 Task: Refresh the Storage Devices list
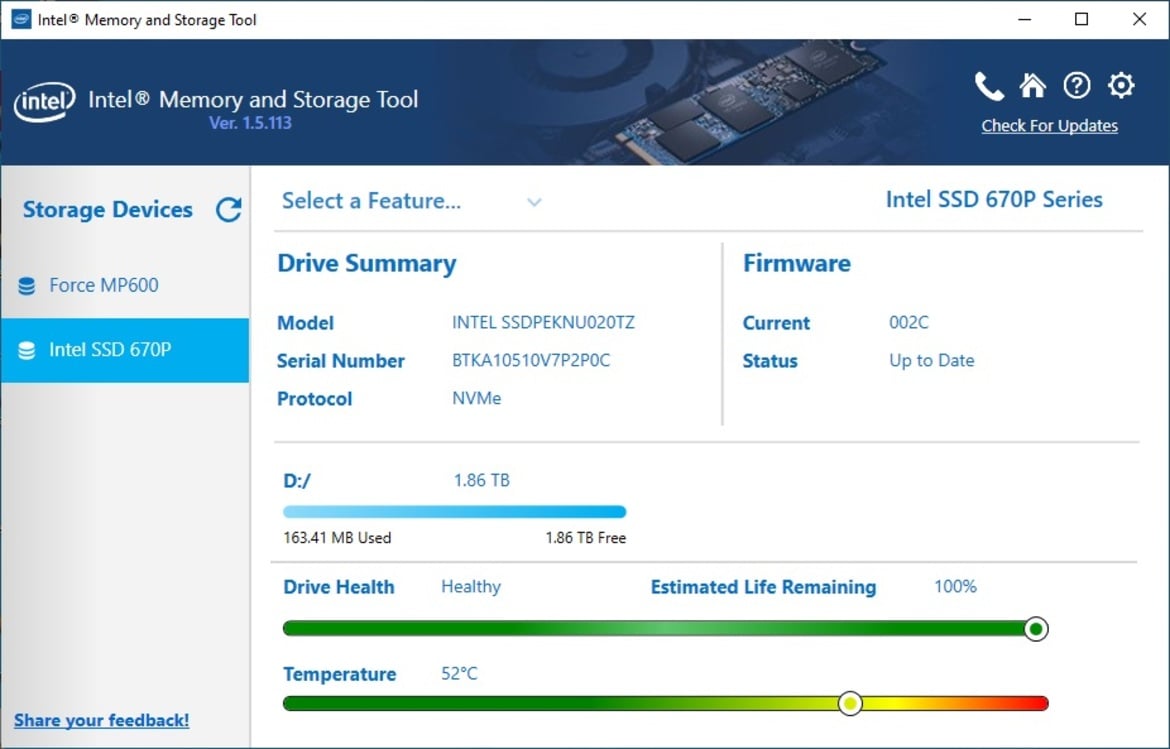229,210
